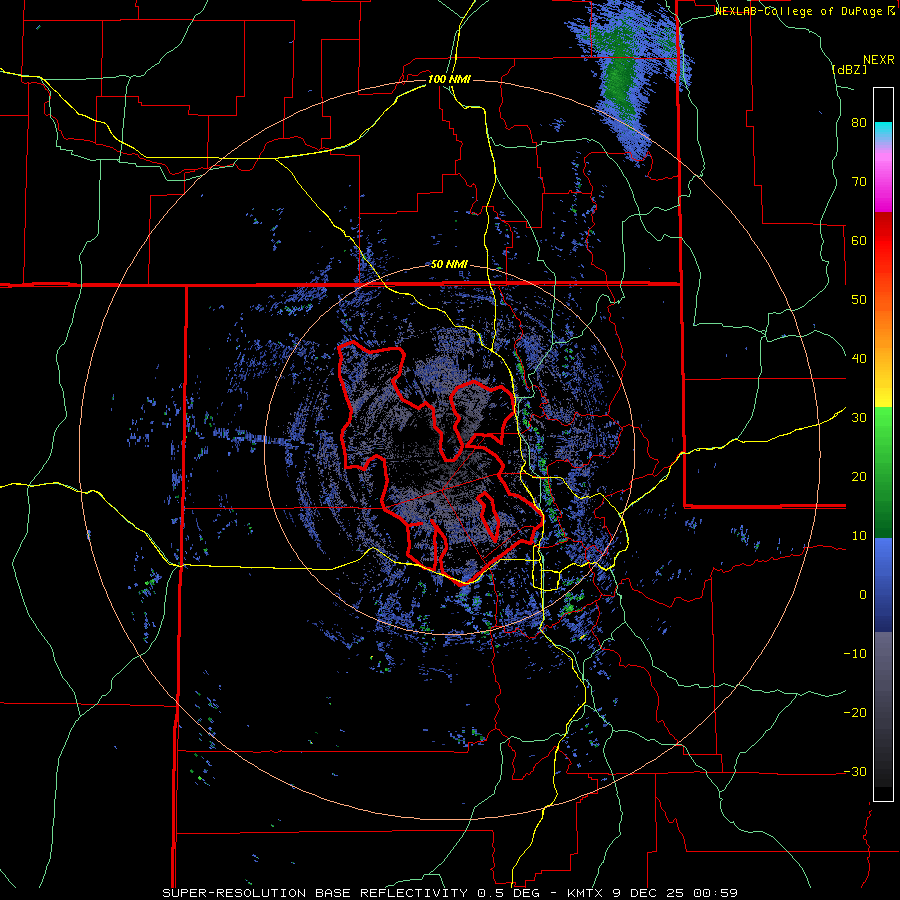
Task: Click the -10 dBZ scale value
Action: click(x=855, y=654)
